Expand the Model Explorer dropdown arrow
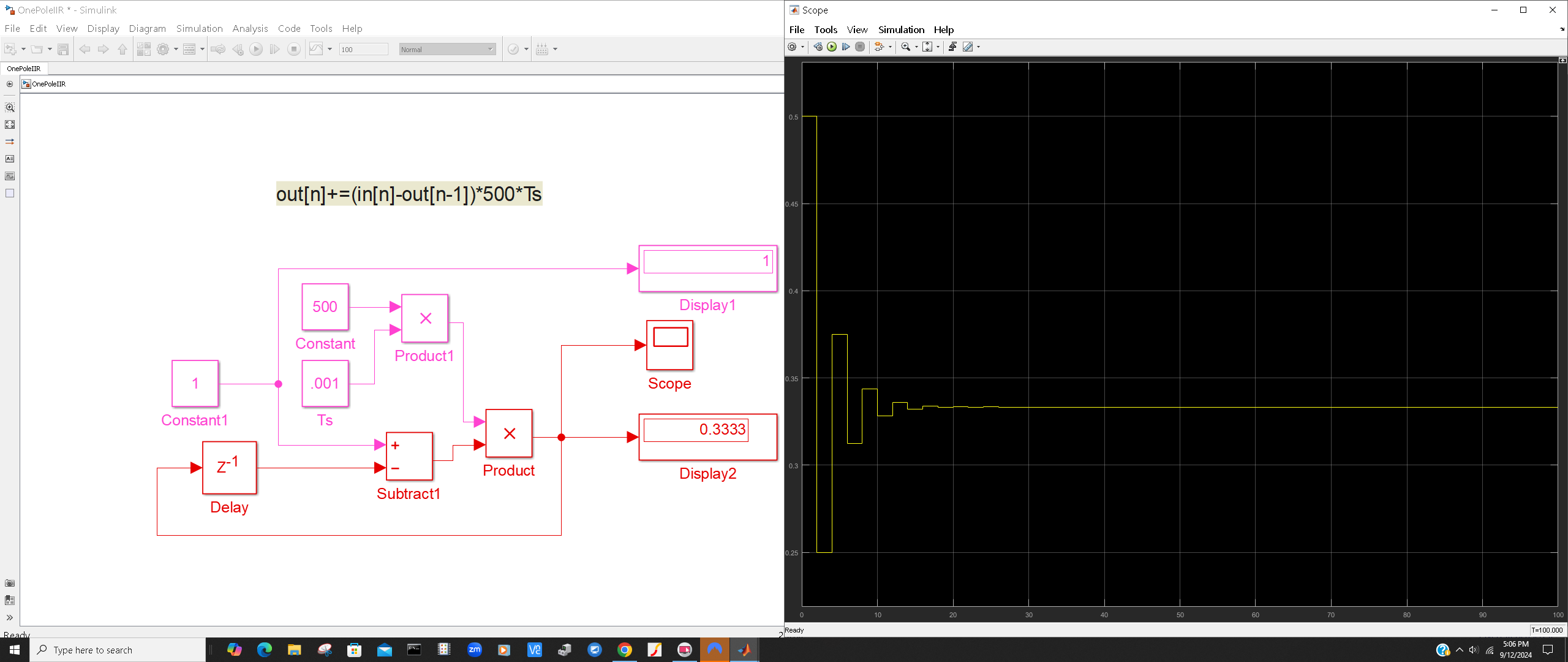The width and height of the screenshot is (1568, 662). pos(202,49)
